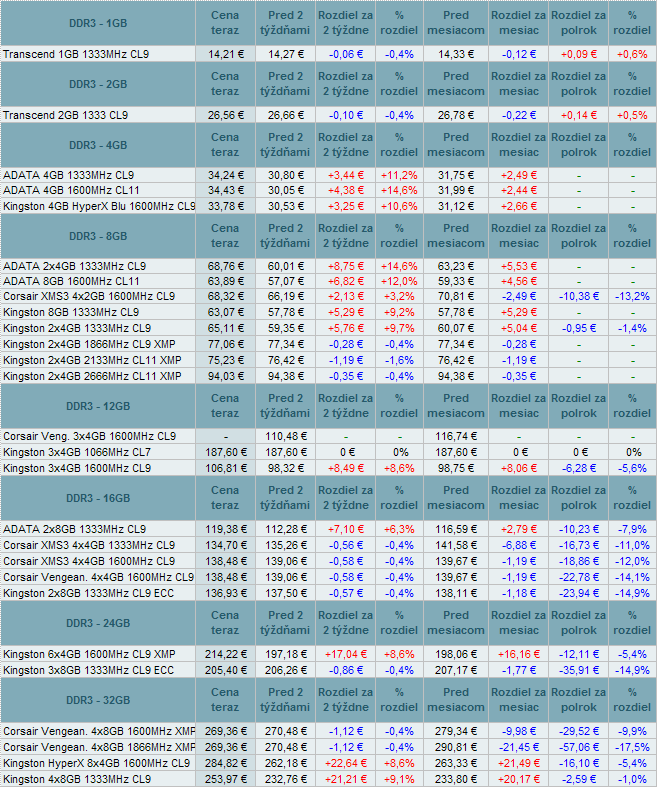Select the '110,48 €' price cell
The width and height of the screenshot is (657, 787).
coord(286,436)
